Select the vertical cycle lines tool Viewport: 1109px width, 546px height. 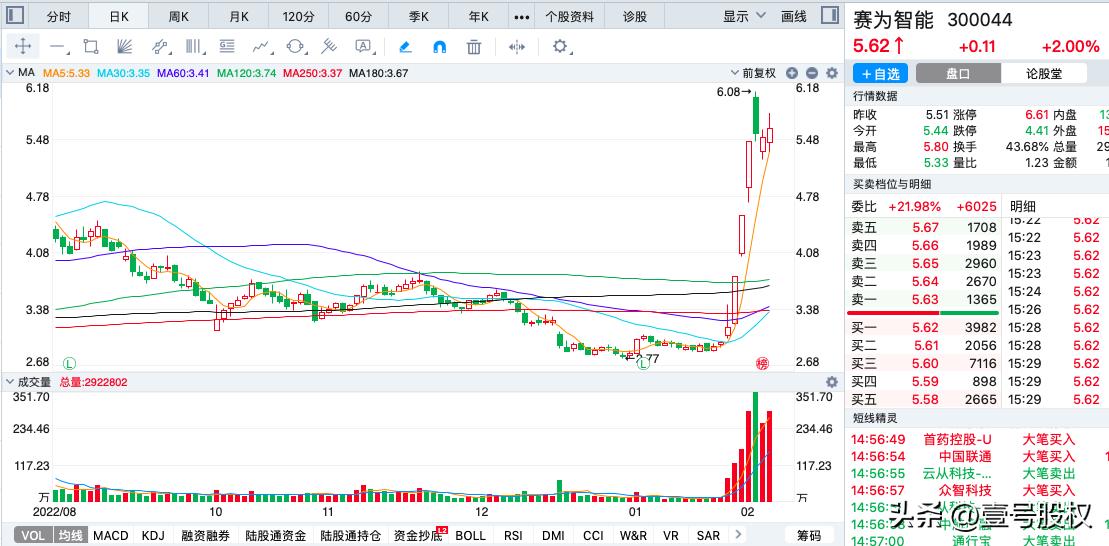point(194,47)
